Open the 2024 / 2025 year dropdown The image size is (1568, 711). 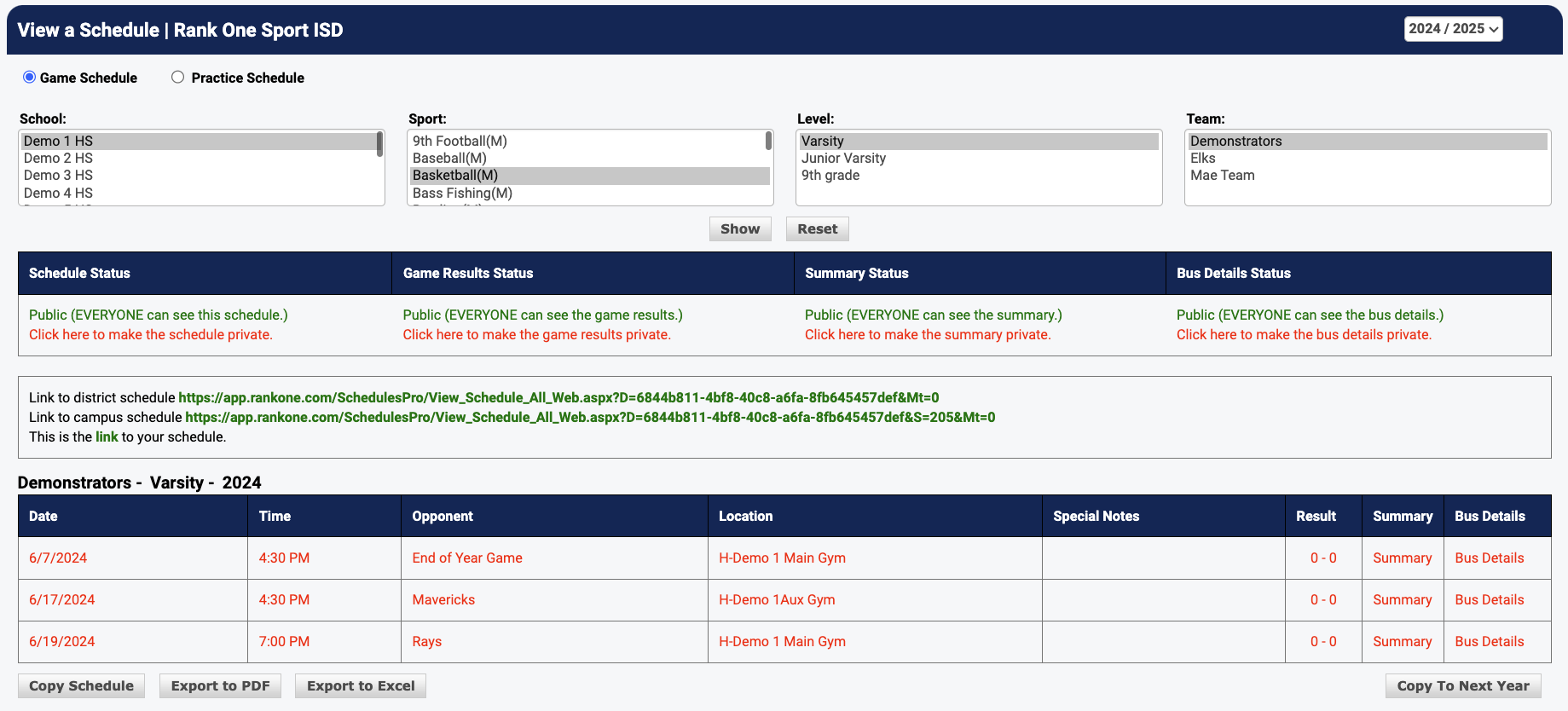(1453, 29)
